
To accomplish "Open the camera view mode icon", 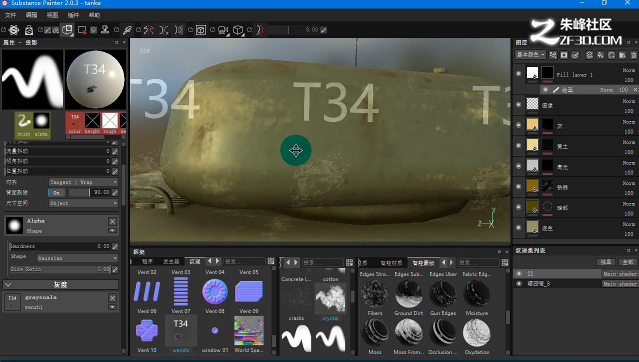I will [x=223, y=30].
